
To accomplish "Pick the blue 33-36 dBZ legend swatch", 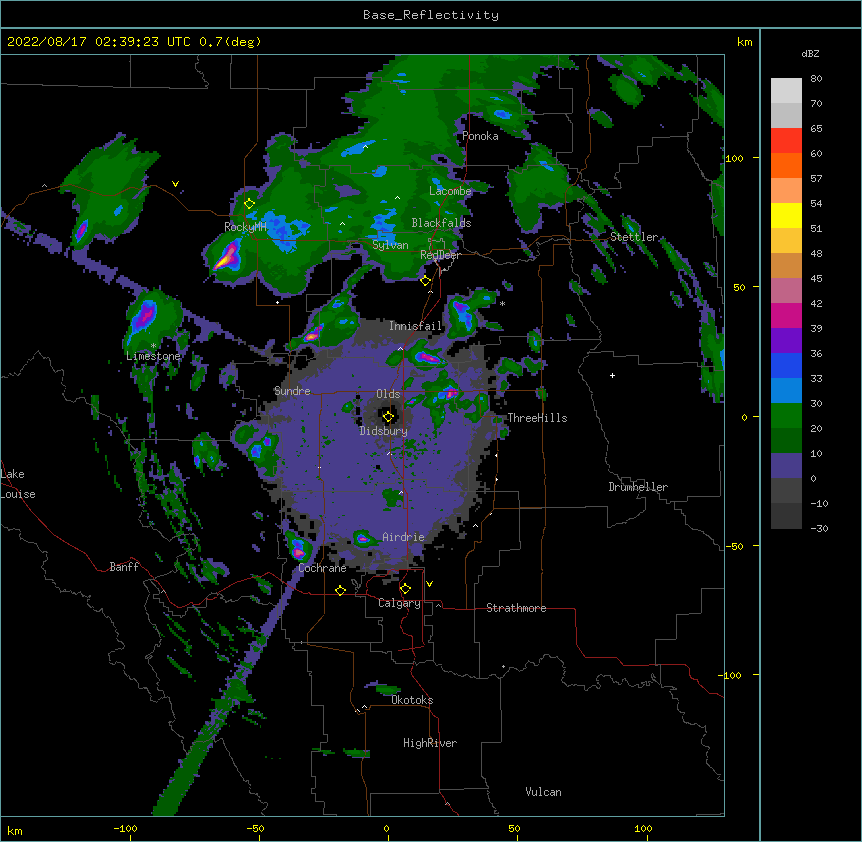I will 786,365.
